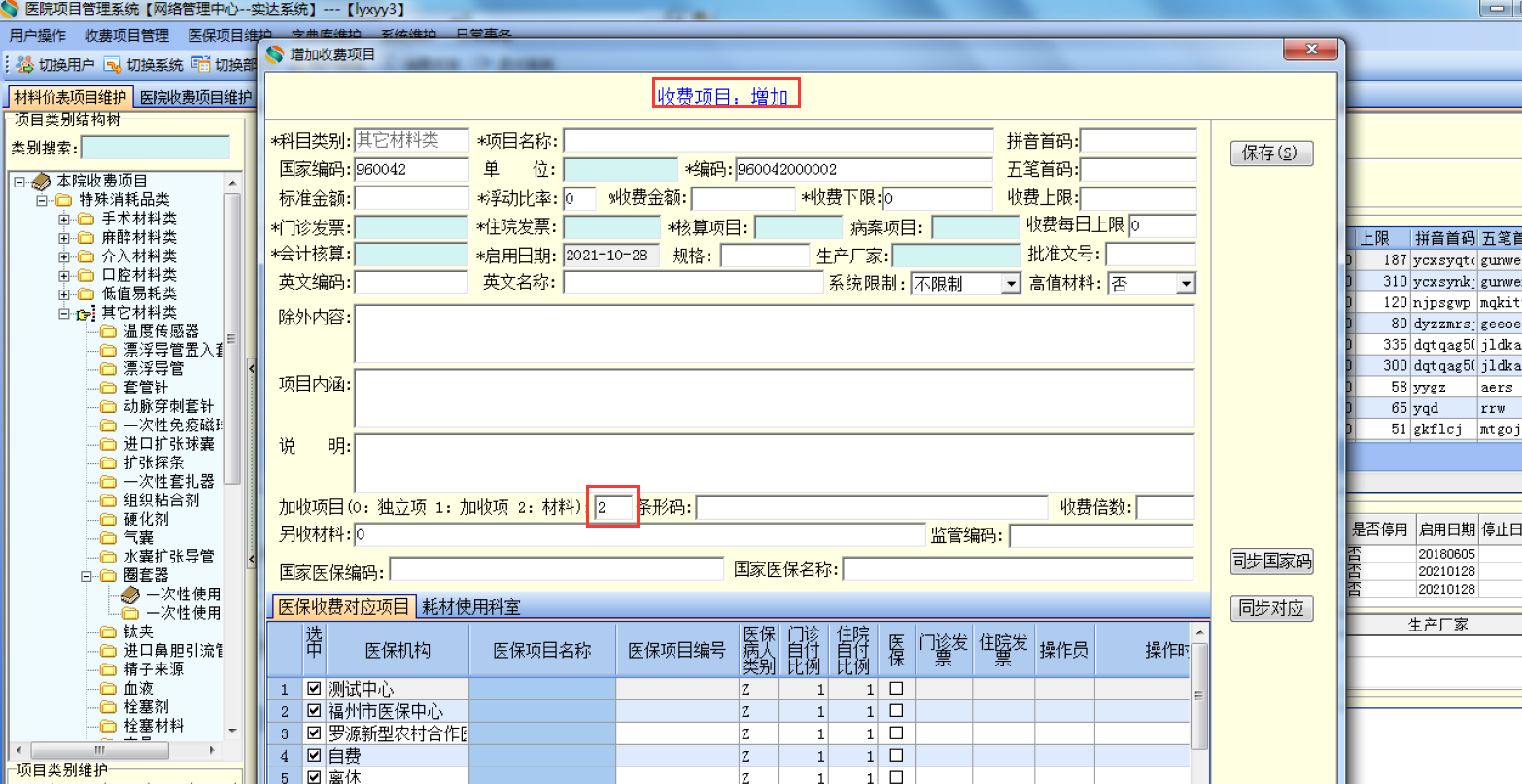1522x784 pixels.
Task: Click the folder icon beside 麻醉材料类
Action: coord(86,237)
